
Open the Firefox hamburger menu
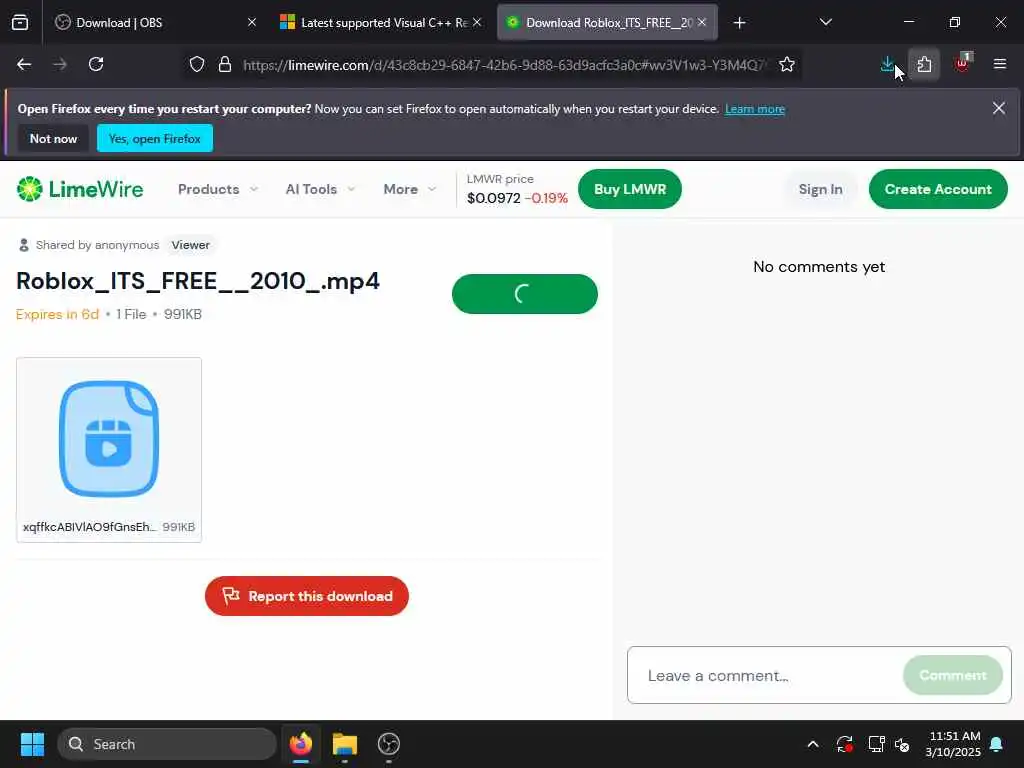point(999,64)
